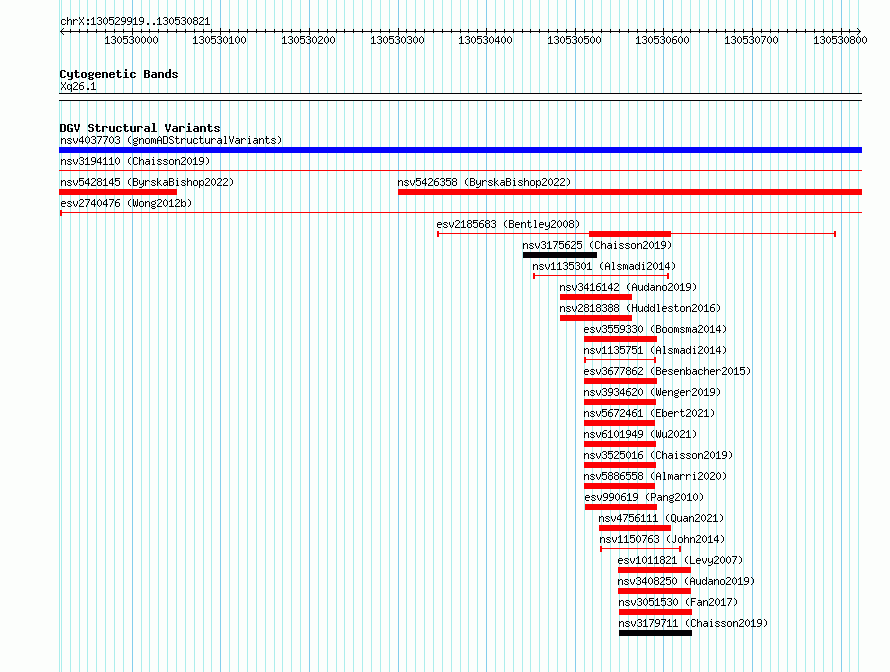Click the blue nsv4037703 variant bar
This screenshot has height=672, width=890.
coord(460,150)
